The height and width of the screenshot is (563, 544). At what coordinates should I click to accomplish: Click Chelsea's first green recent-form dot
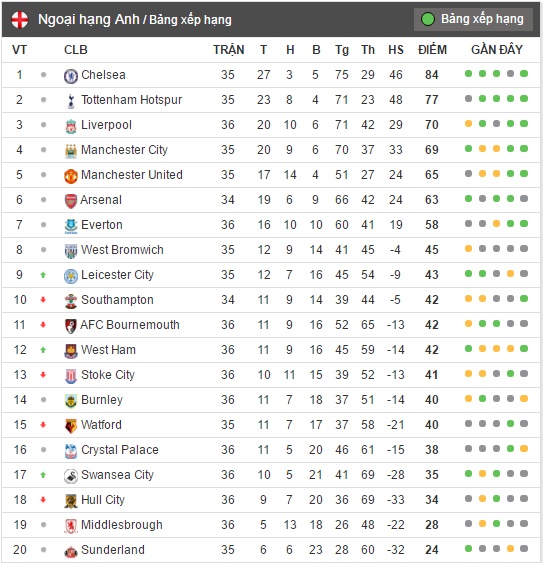[x=468, y=74]
